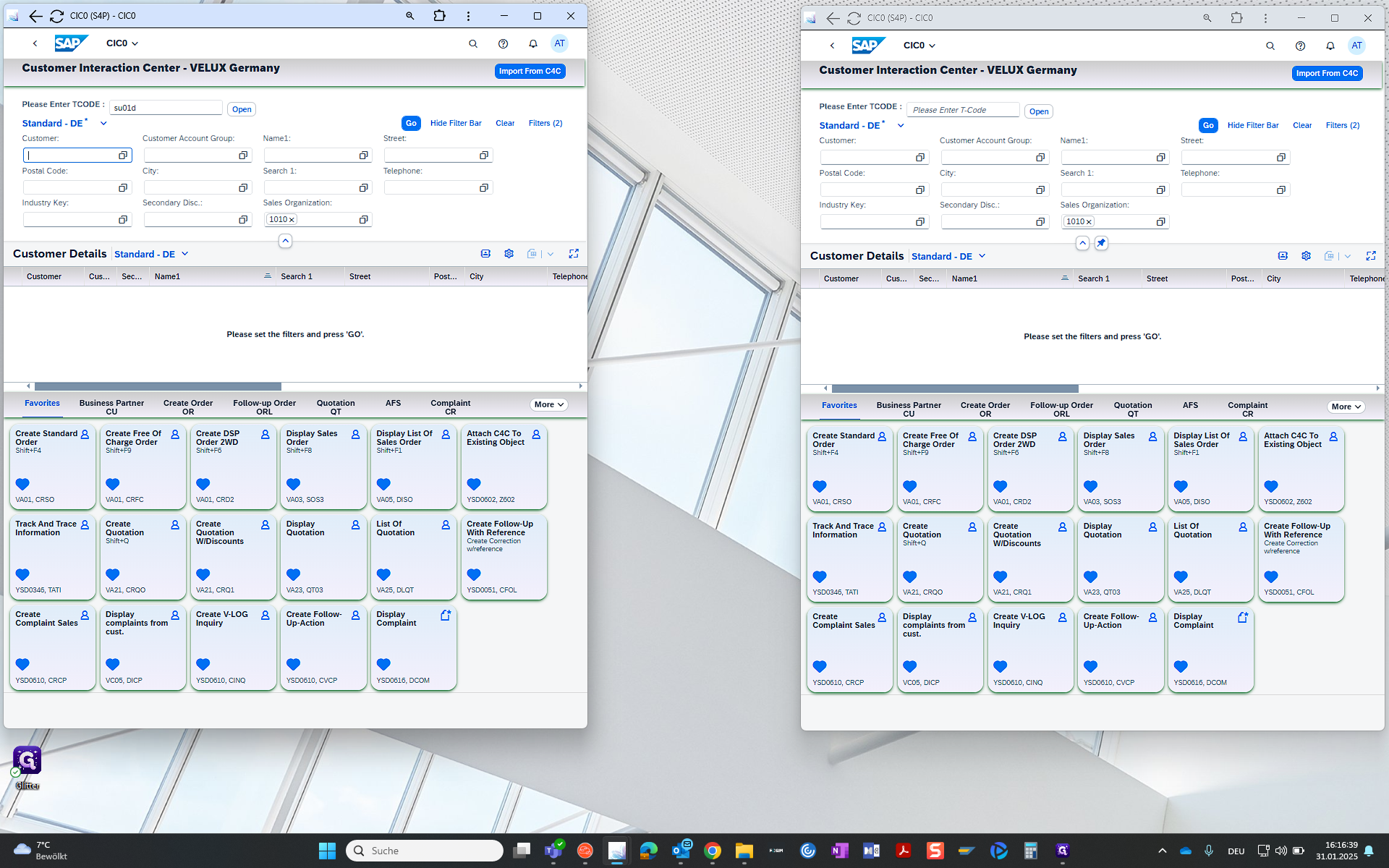Image resolution: width=1389 pixels, height=868 pixels.
Task: Toggle favorite heart on Create Standard Order, left
Action: [22, 484]
